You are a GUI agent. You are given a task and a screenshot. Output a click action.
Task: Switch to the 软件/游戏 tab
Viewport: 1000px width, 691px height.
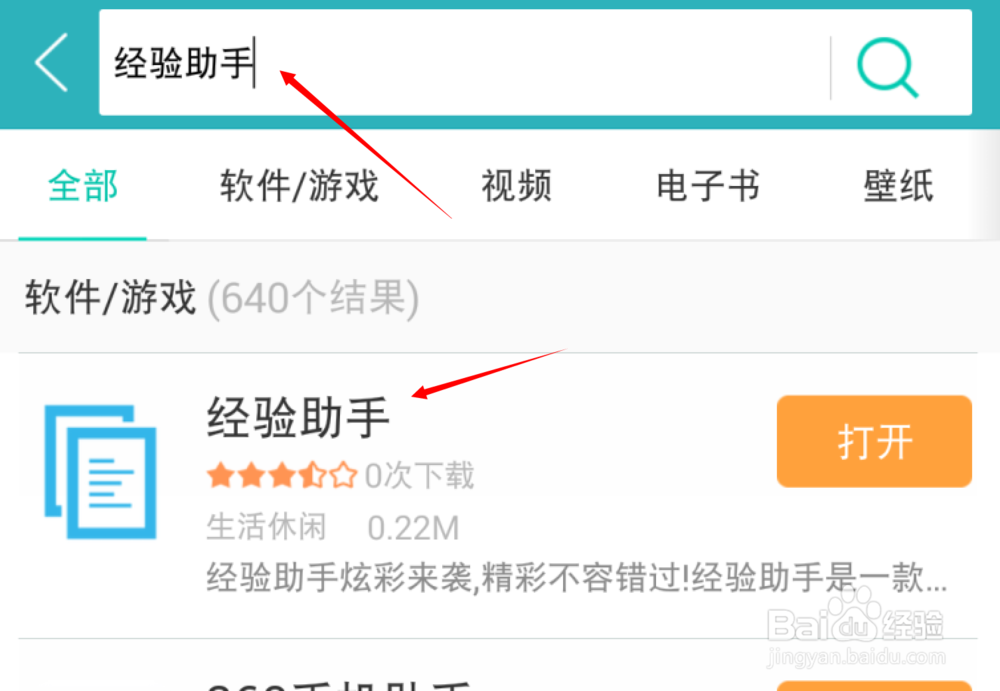point(299,186)
